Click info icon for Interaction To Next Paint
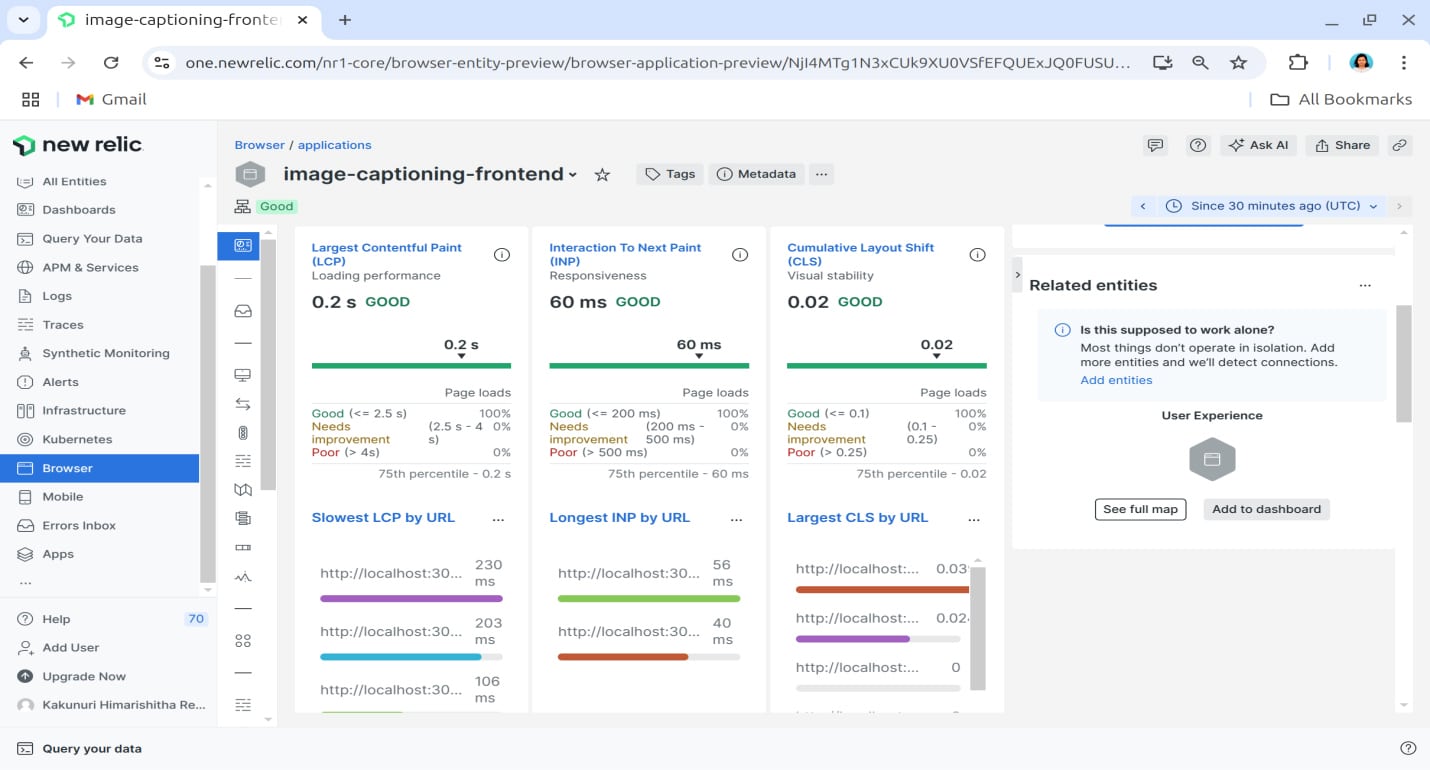 pyautogui.click(x=740, y=255)
